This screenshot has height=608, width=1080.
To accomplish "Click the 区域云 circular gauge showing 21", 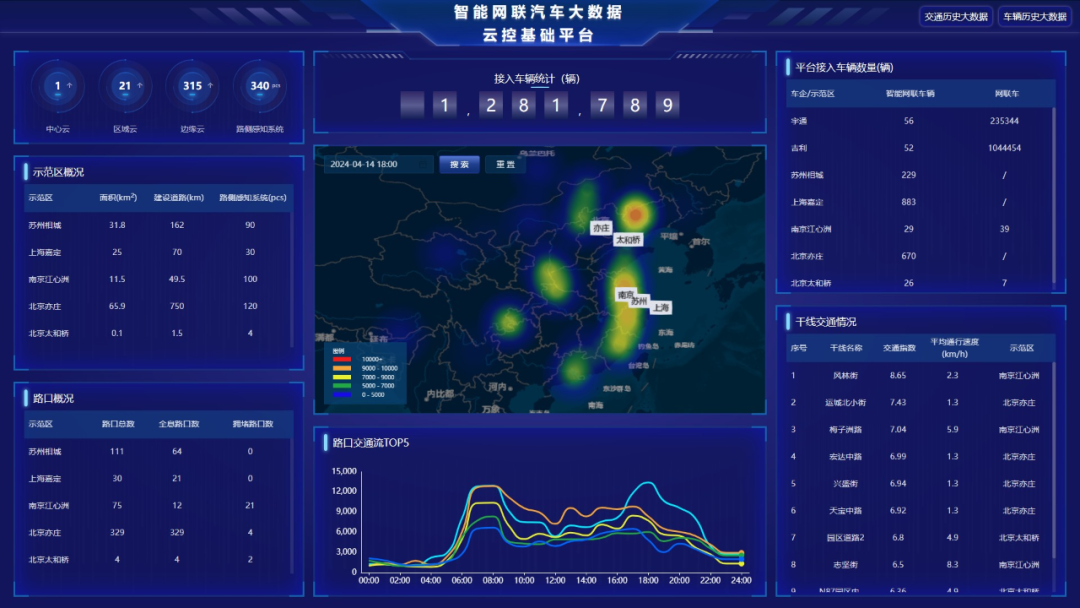I will click(125, 87).
